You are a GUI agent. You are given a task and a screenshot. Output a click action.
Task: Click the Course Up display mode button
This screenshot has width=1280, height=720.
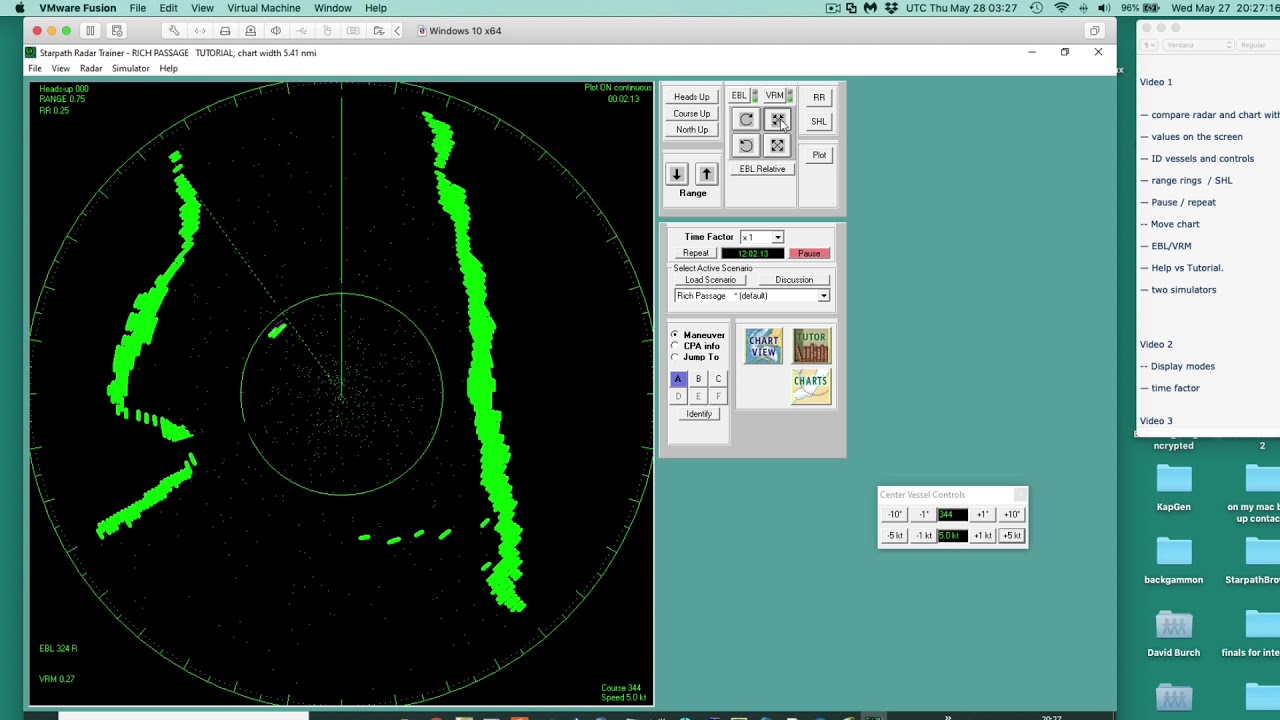point(692,114)
